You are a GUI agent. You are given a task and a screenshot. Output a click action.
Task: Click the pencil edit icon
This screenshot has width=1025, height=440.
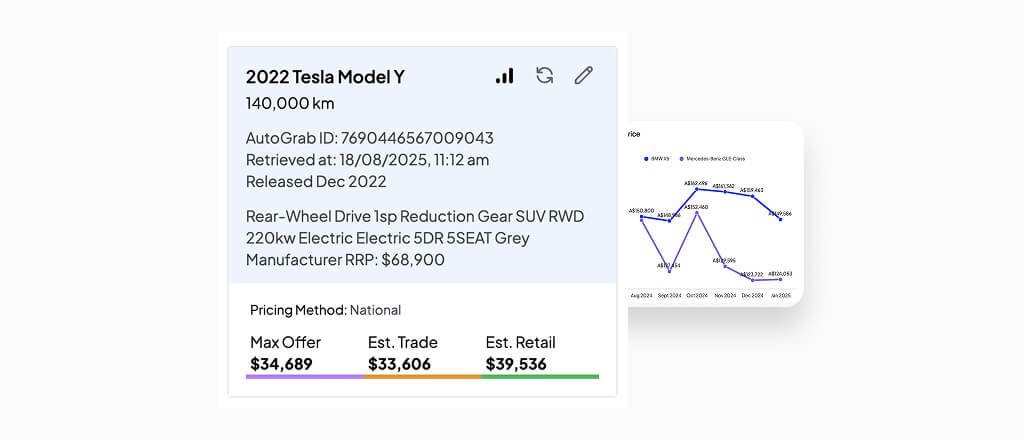583,75
